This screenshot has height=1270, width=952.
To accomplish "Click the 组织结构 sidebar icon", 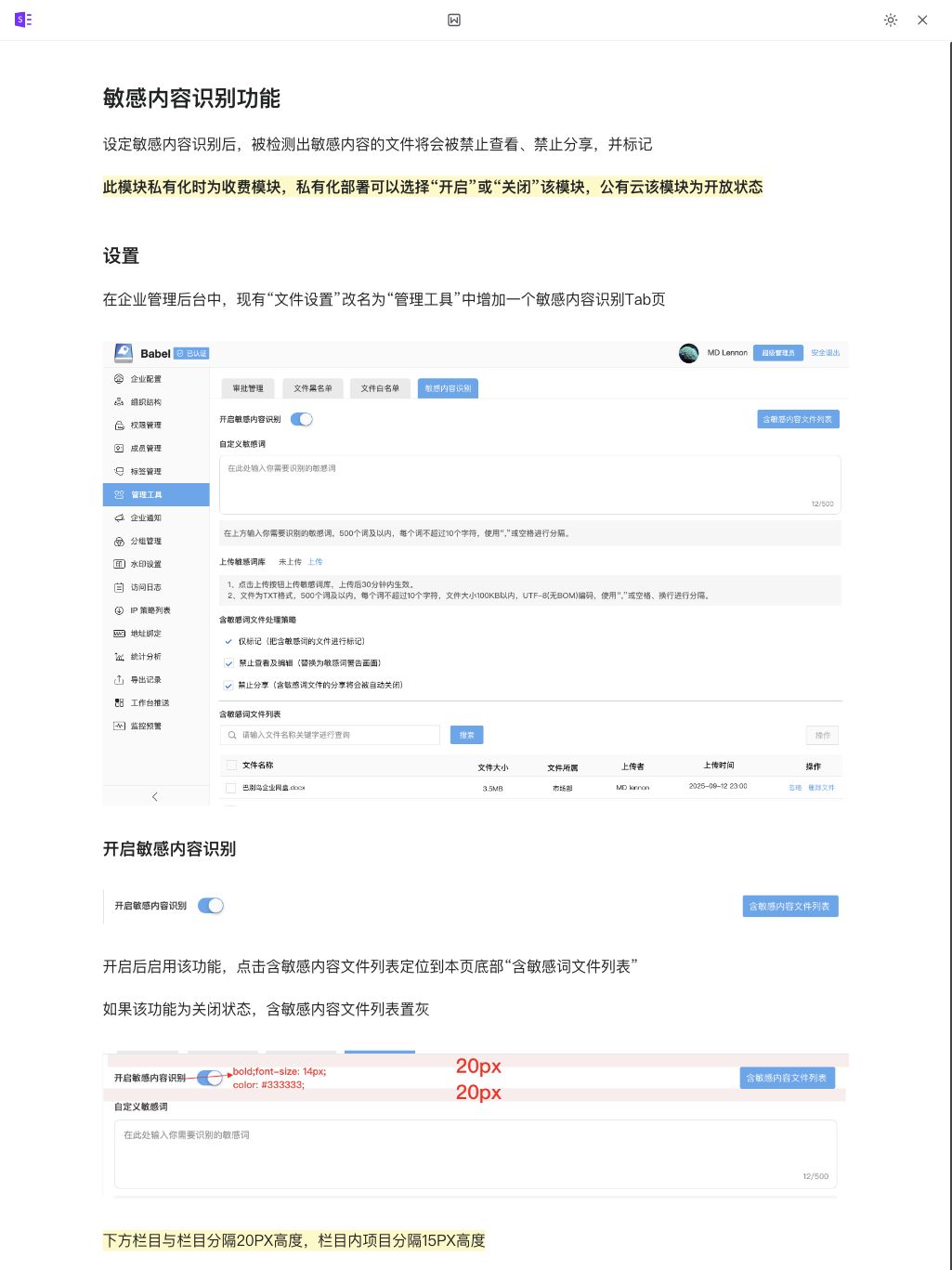I will point(119,402).
